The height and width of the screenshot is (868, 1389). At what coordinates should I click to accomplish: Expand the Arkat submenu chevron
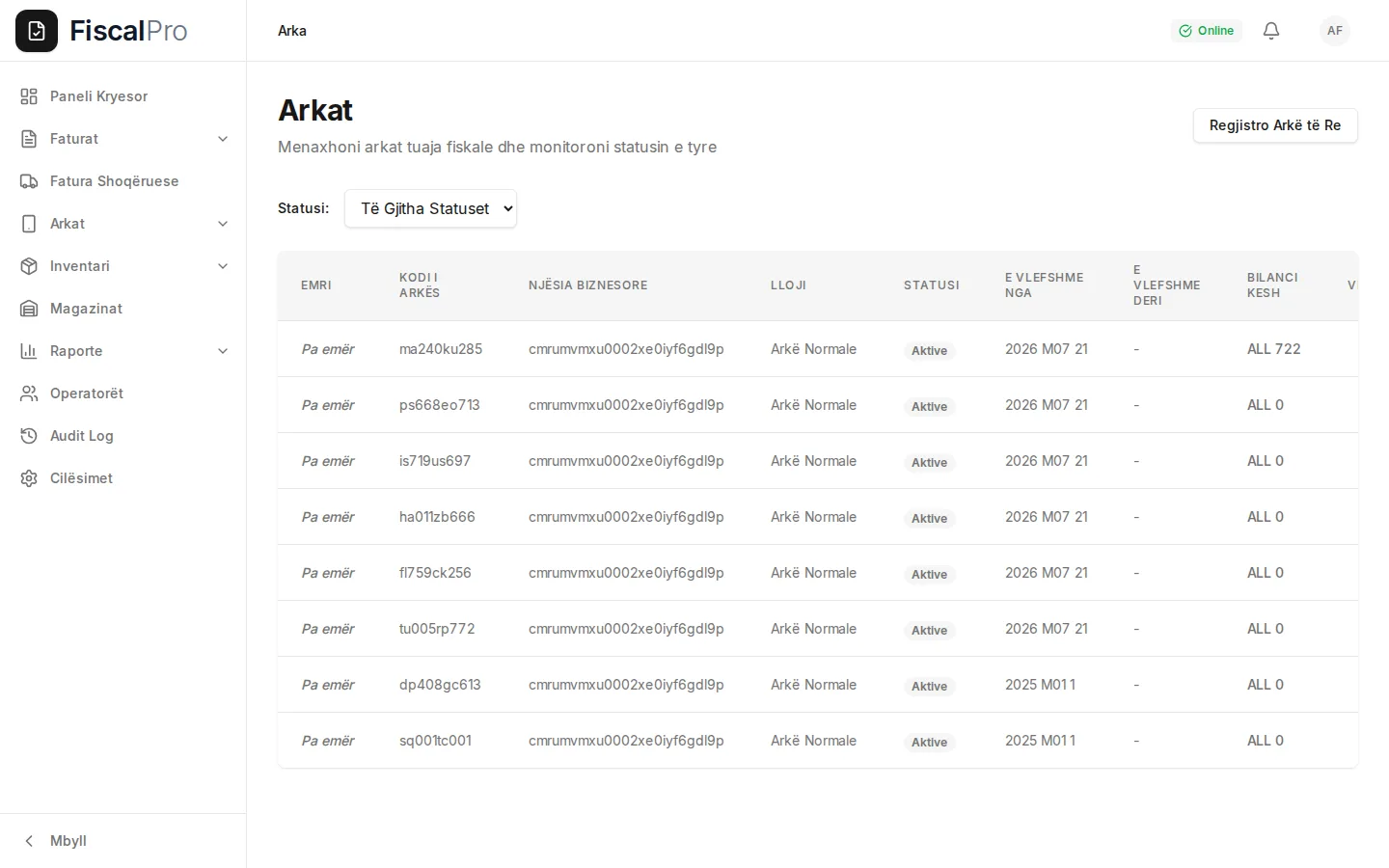[x=223, y=224]
